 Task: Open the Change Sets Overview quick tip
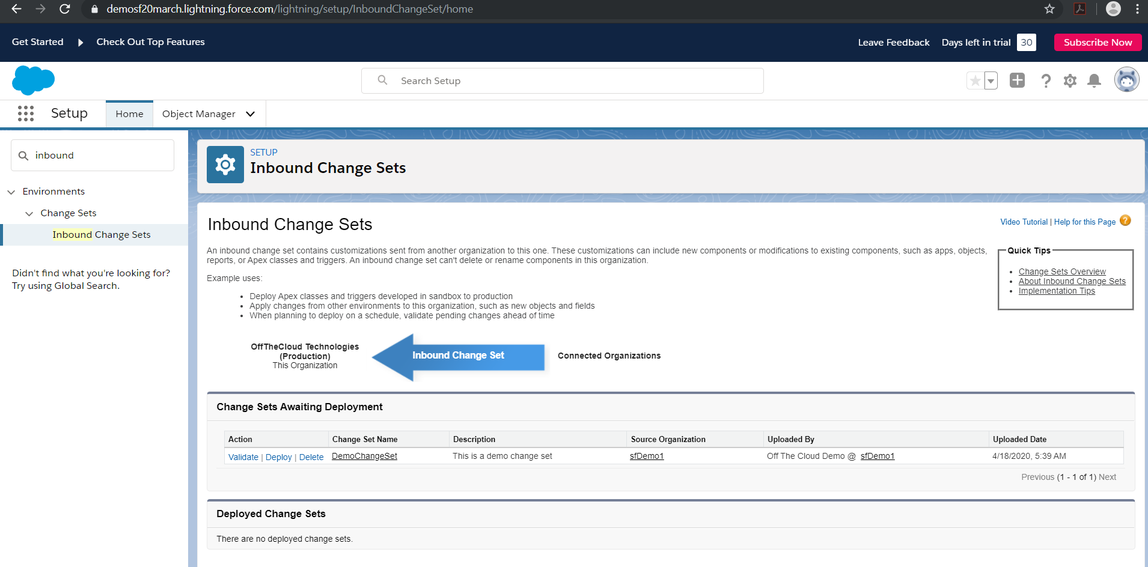tap(1062, 272)
